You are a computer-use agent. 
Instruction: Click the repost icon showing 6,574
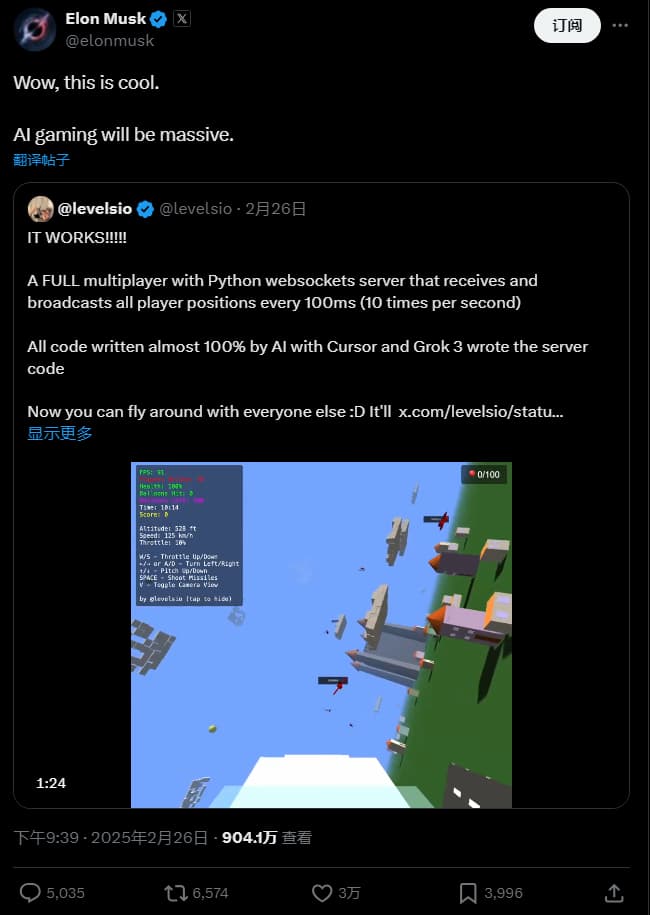(x=176, y=893)
